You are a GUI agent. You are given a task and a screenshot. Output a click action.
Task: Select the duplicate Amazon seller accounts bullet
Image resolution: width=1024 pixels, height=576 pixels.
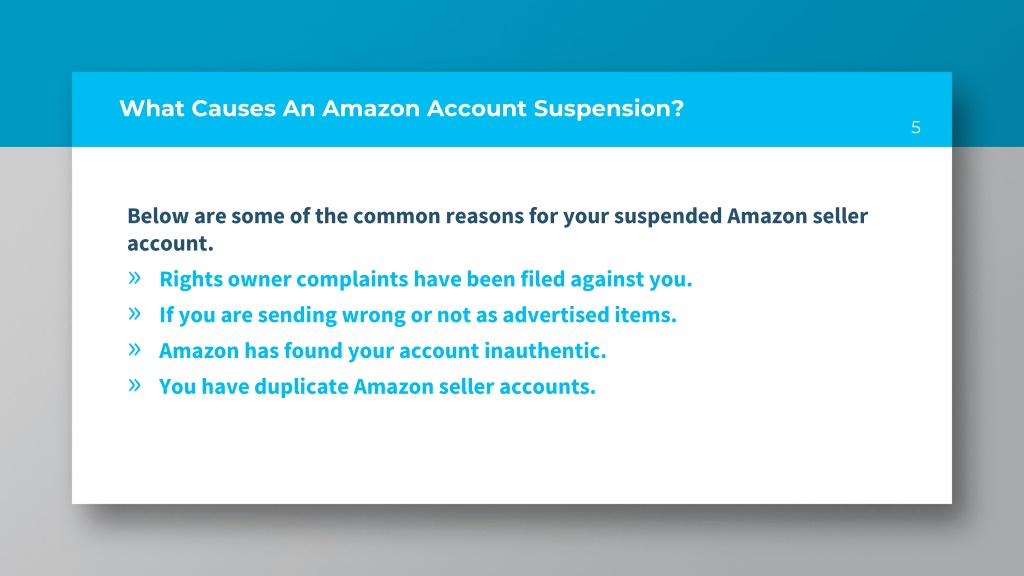[377, 387]
